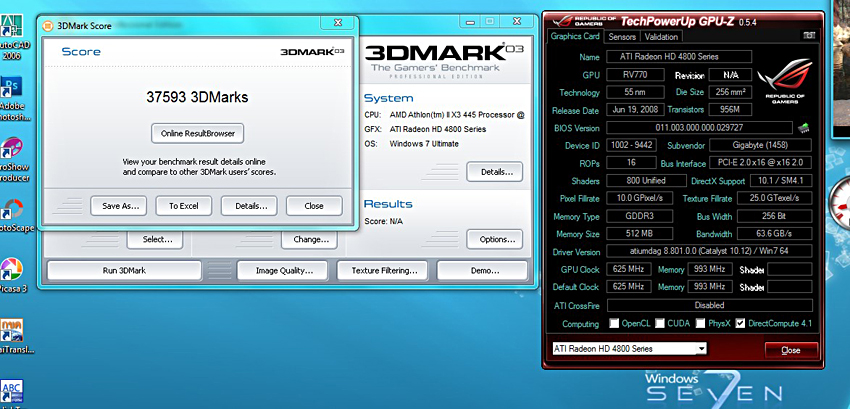Switch to the Graphics Card tab
Screen dimensions: 850x409
pyautogui.click(x=575, y=36)
